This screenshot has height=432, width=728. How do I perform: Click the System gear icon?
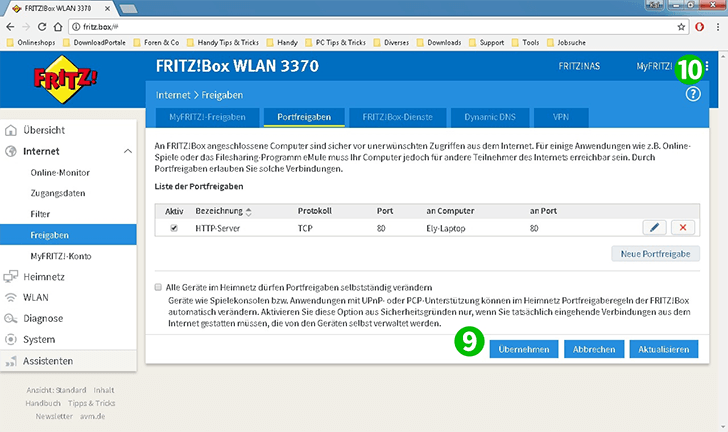click(x=11, y=340)
